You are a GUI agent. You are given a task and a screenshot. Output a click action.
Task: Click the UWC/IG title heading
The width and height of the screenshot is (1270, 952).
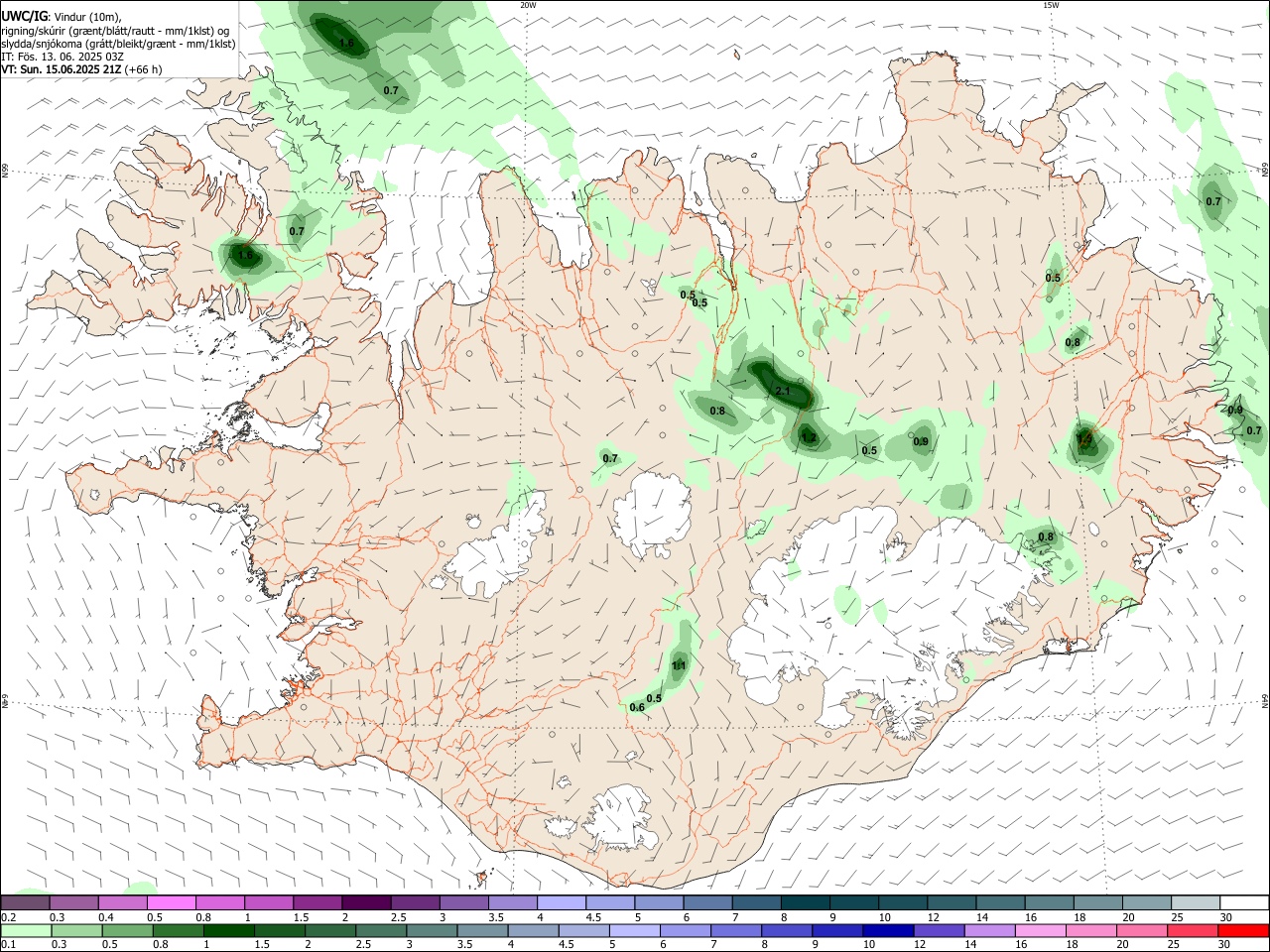point(24,15)
